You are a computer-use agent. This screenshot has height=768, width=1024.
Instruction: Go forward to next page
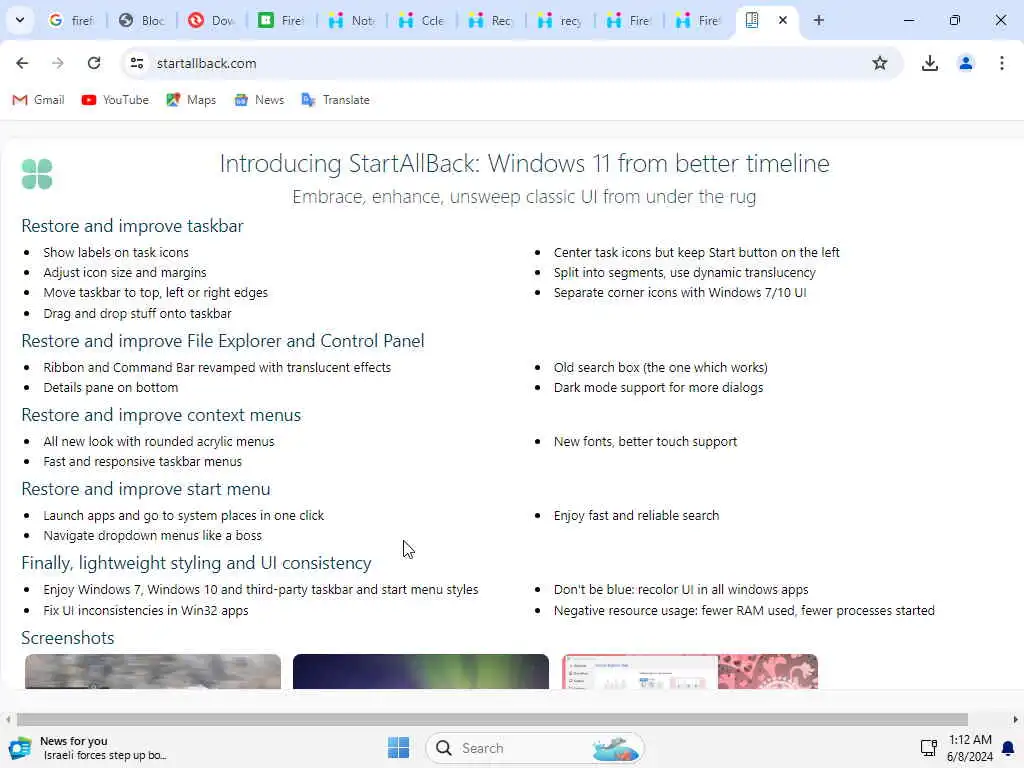[x=57, y=63]
